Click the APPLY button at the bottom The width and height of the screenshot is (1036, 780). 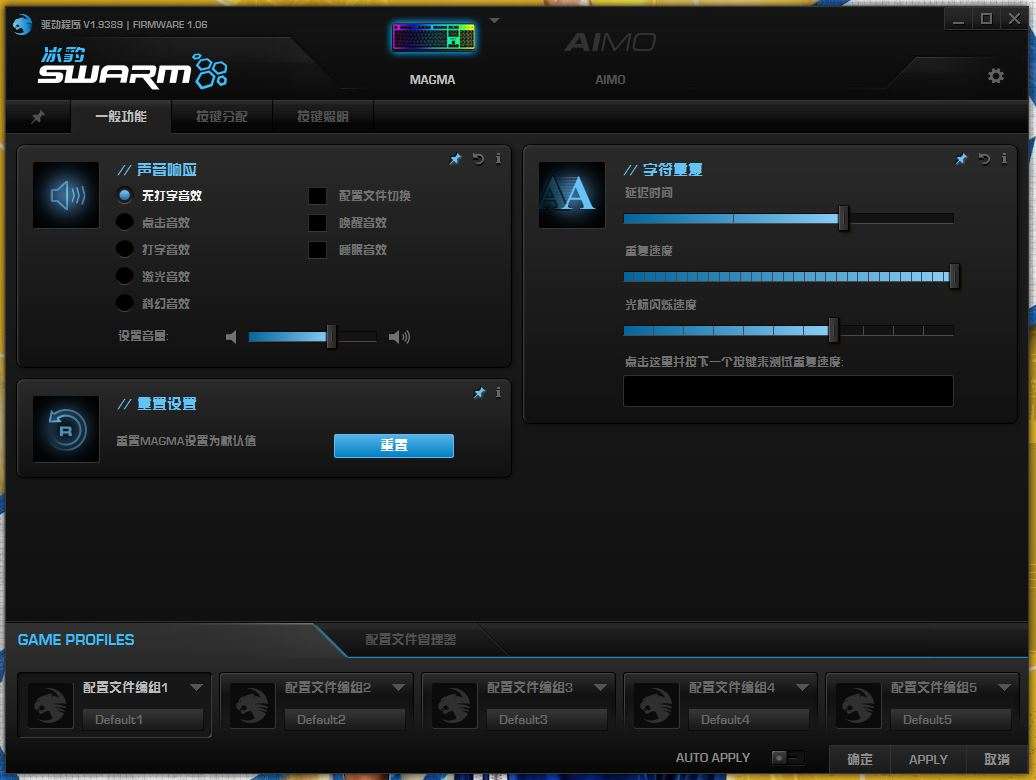pyautogui.click(x=927, y=760)
